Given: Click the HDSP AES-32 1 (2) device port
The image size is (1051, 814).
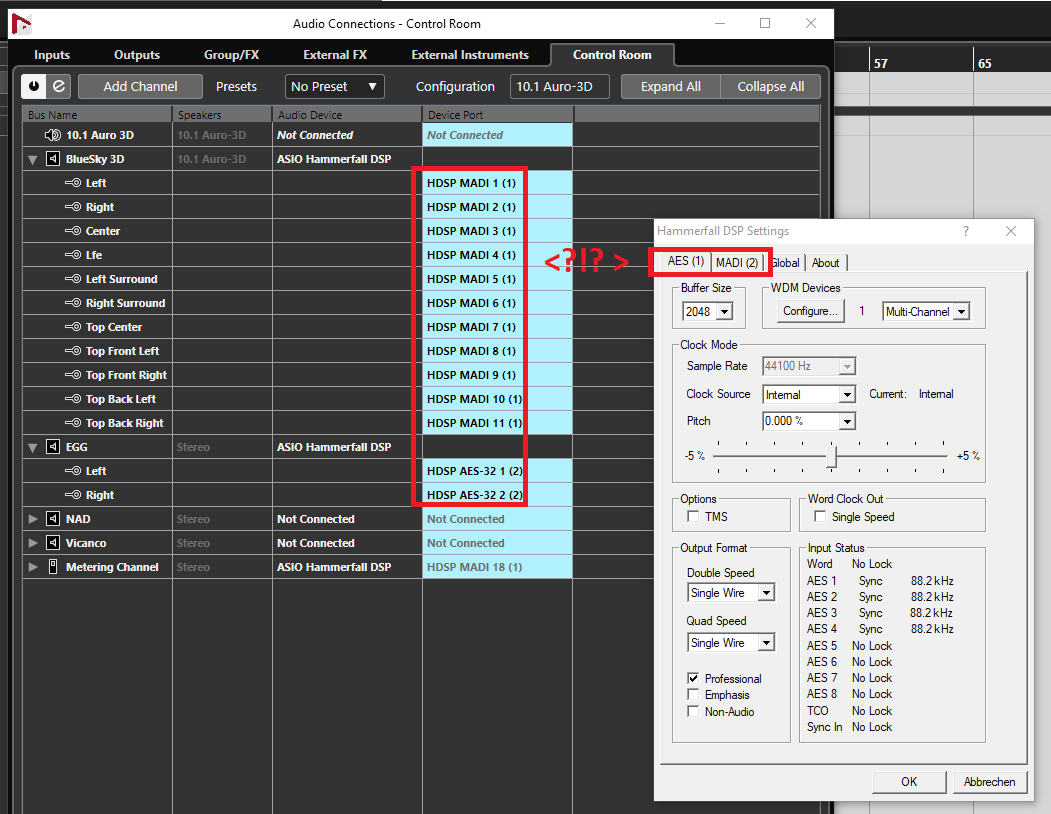Looking at the screenshot, I should [x=497, y=471].
